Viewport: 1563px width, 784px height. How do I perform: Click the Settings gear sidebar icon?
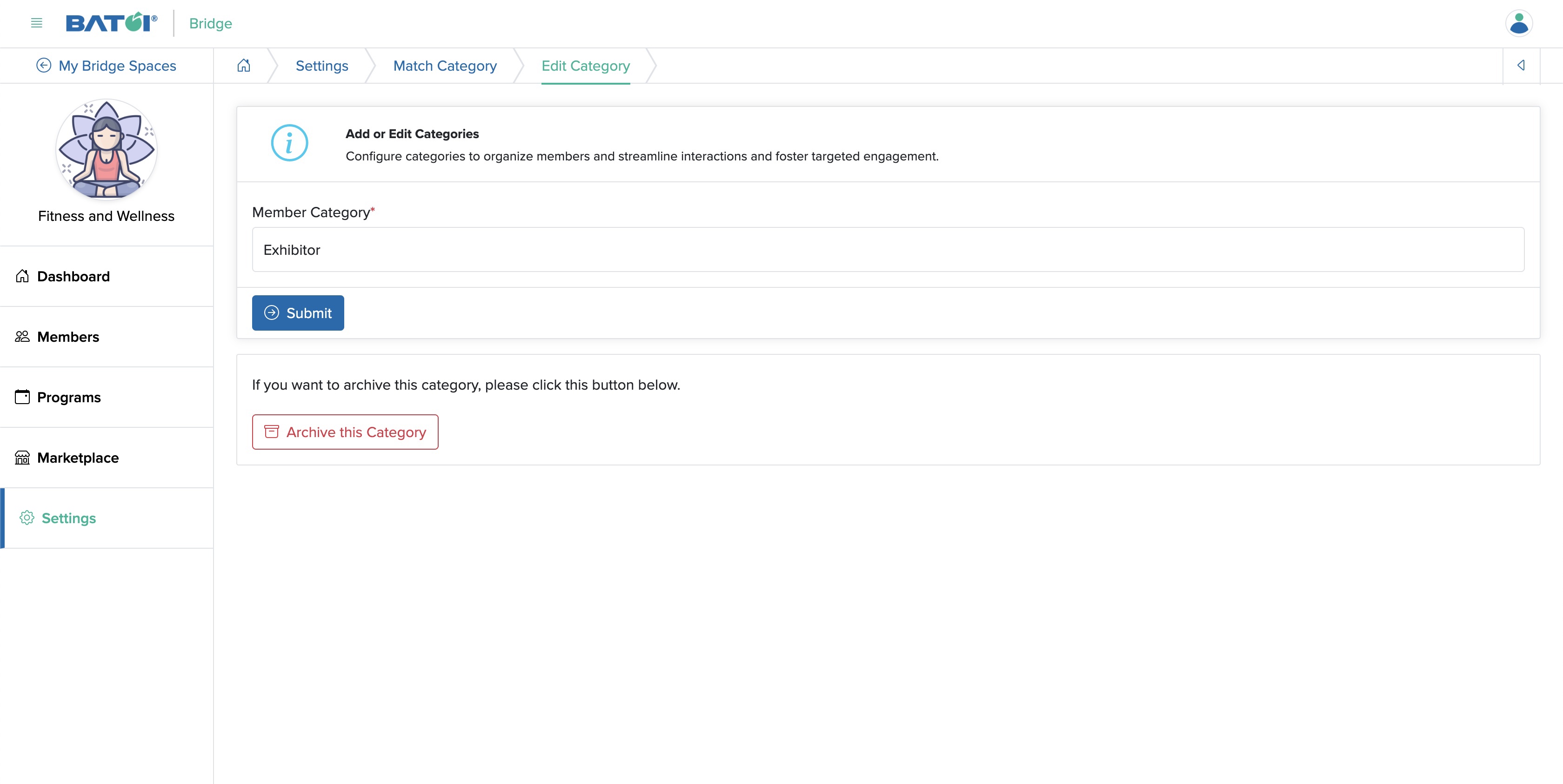pos(27,518)
